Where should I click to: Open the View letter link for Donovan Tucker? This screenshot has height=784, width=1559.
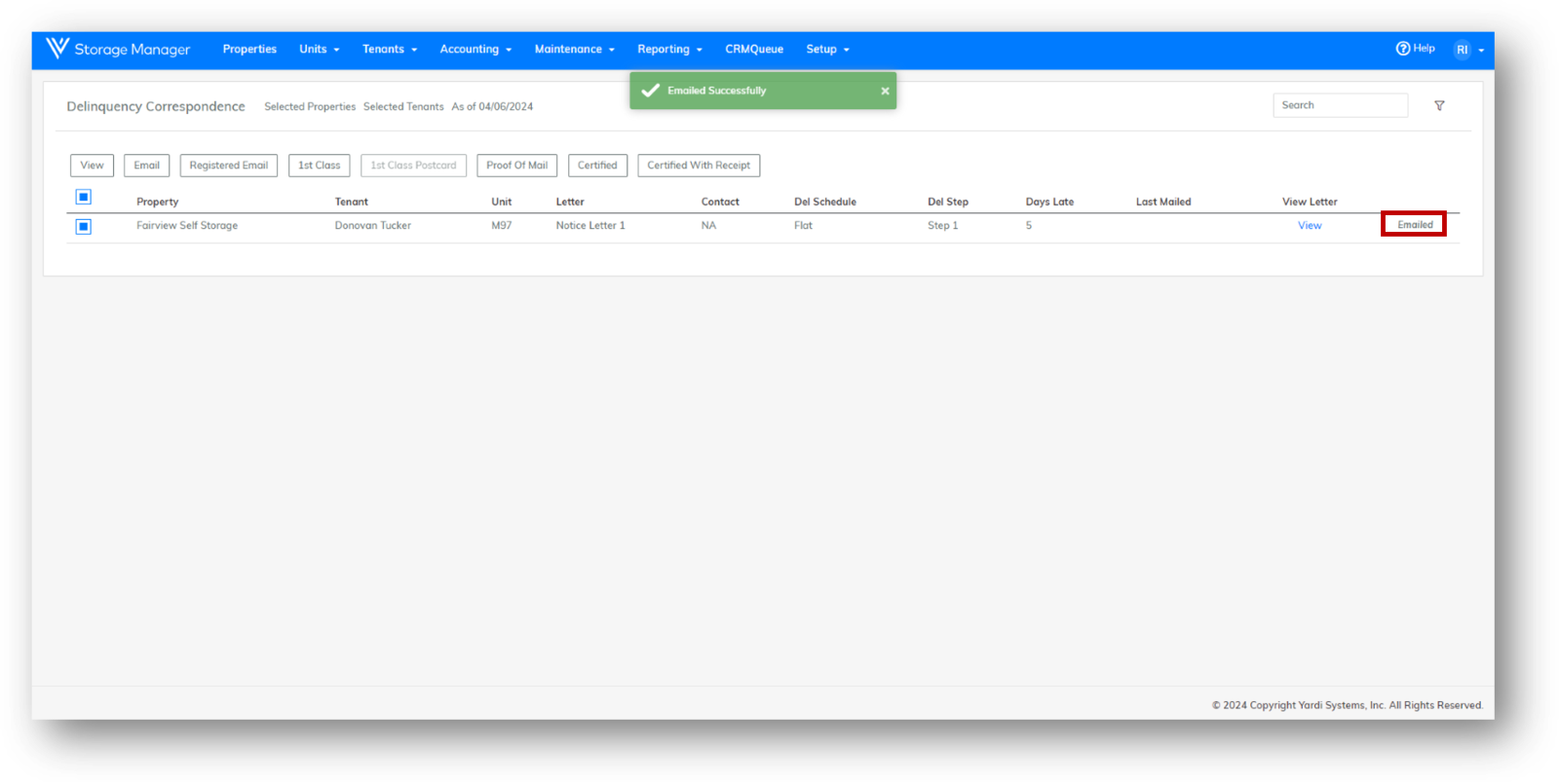[1310, 226]
